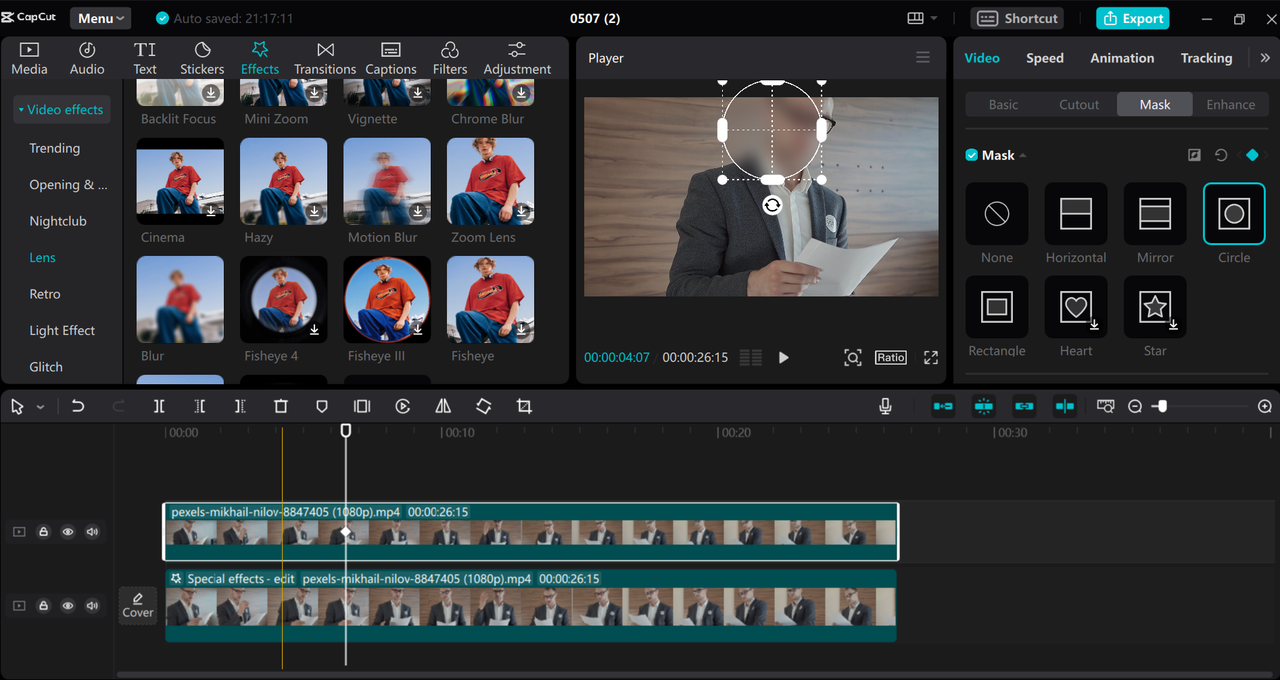Click the trash delete icon in timeline toolbar

[281, 406]
